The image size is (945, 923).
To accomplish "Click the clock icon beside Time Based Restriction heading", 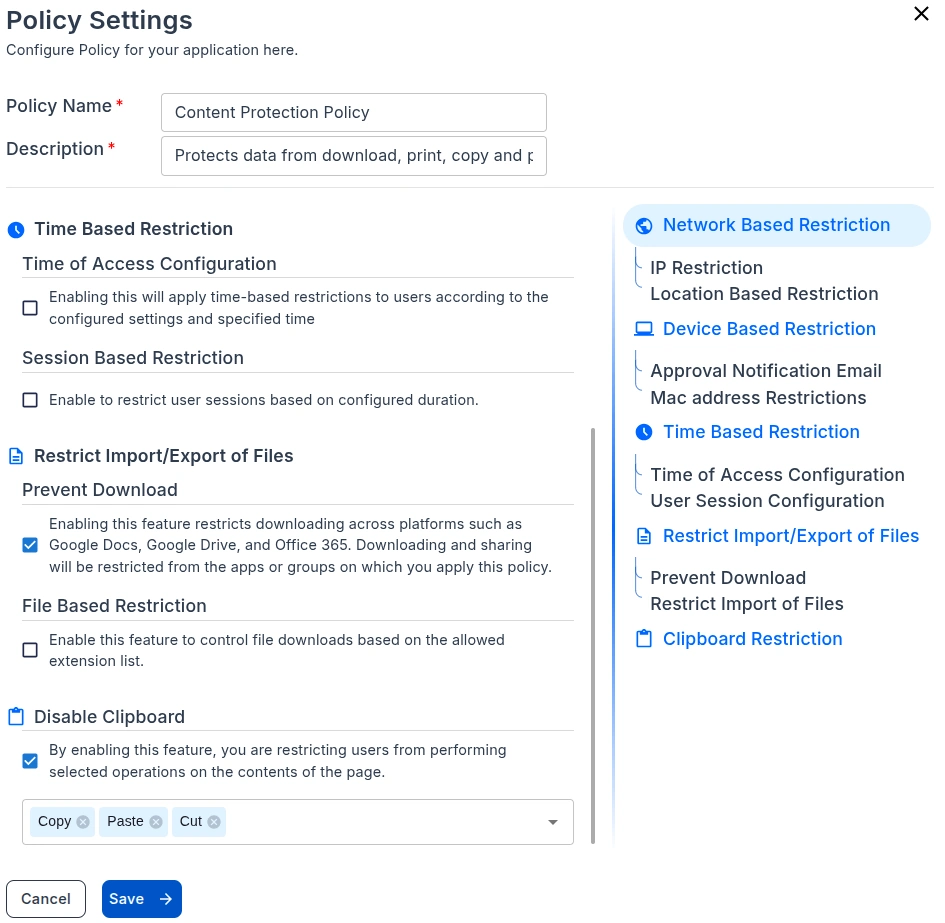I will click(16, 230).
